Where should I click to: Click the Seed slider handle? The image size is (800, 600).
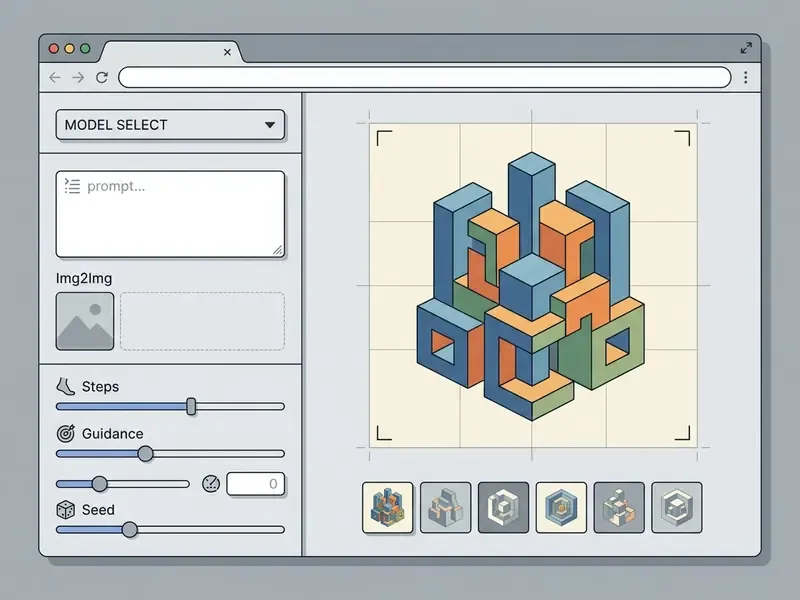[x=130, y=530]
